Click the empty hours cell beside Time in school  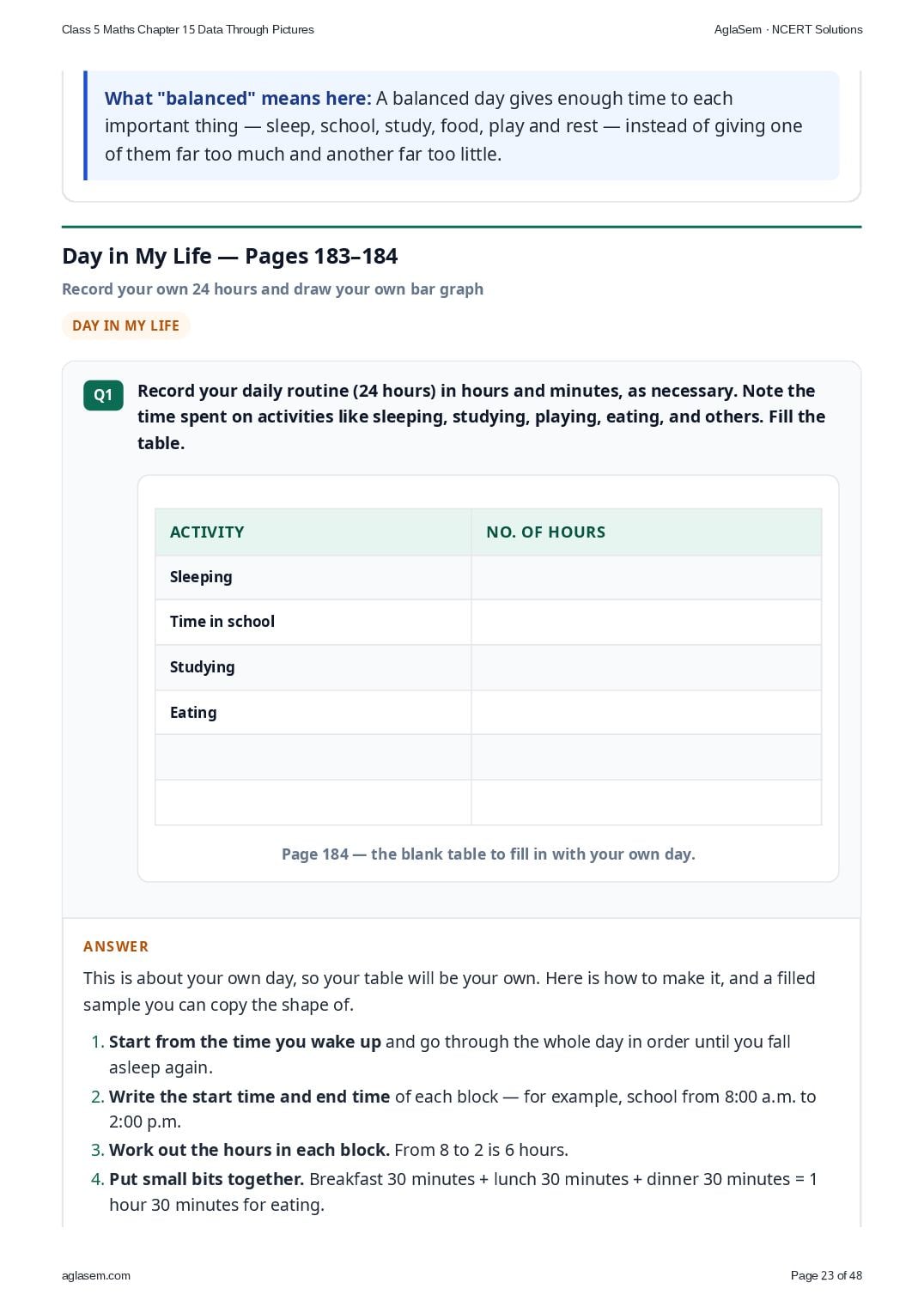[x=646, y=622]
